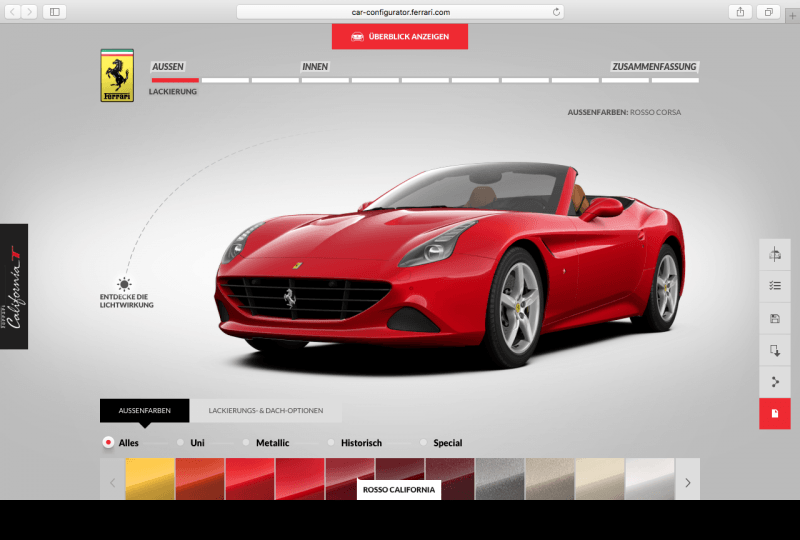Pick the yellow paint swatch
Image resolution: width=800 pixels, height=540 pixels.
coord(150,479)
